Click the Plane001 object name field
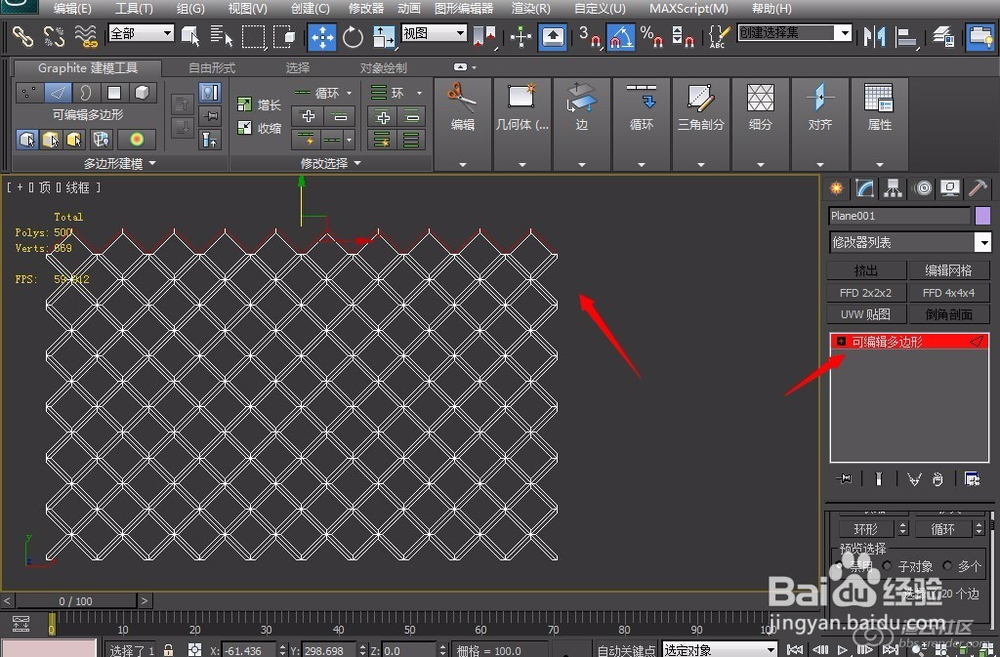Image resolution: width=1000 pixels, height=657 pixels. [899, 216]
